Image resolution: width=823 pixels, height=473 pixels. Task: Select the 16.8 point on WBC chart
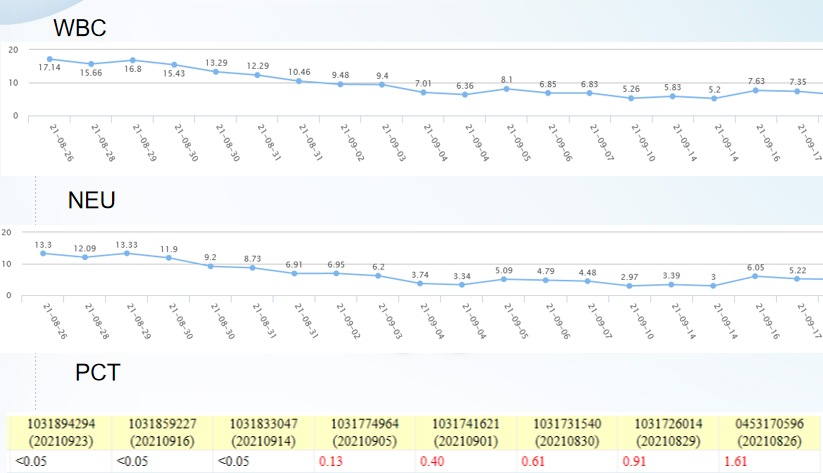click(x=133, y=60)
